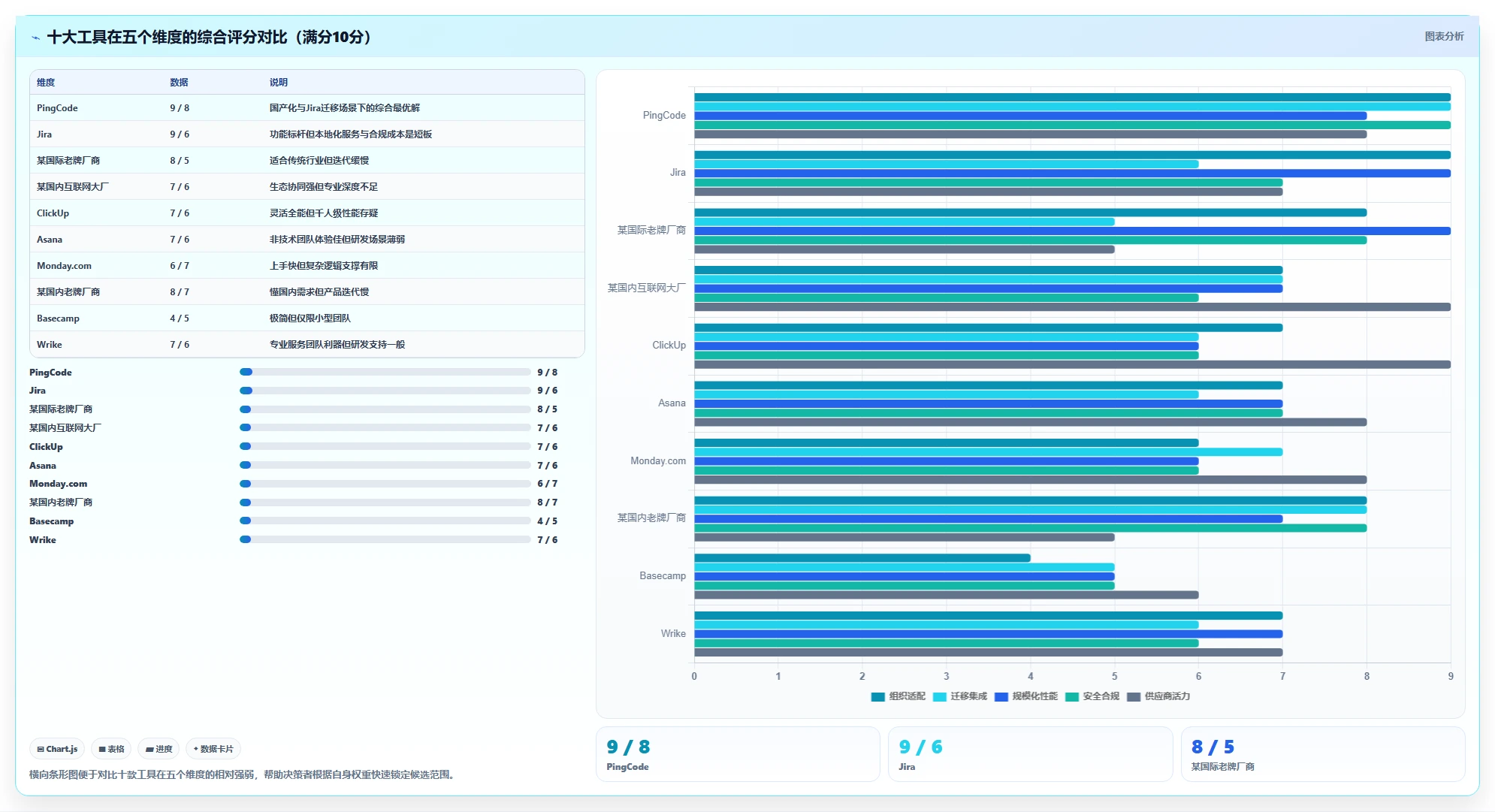
Task: Toggle the 组织适配 legend item
Action: click(x=898, y=696)
